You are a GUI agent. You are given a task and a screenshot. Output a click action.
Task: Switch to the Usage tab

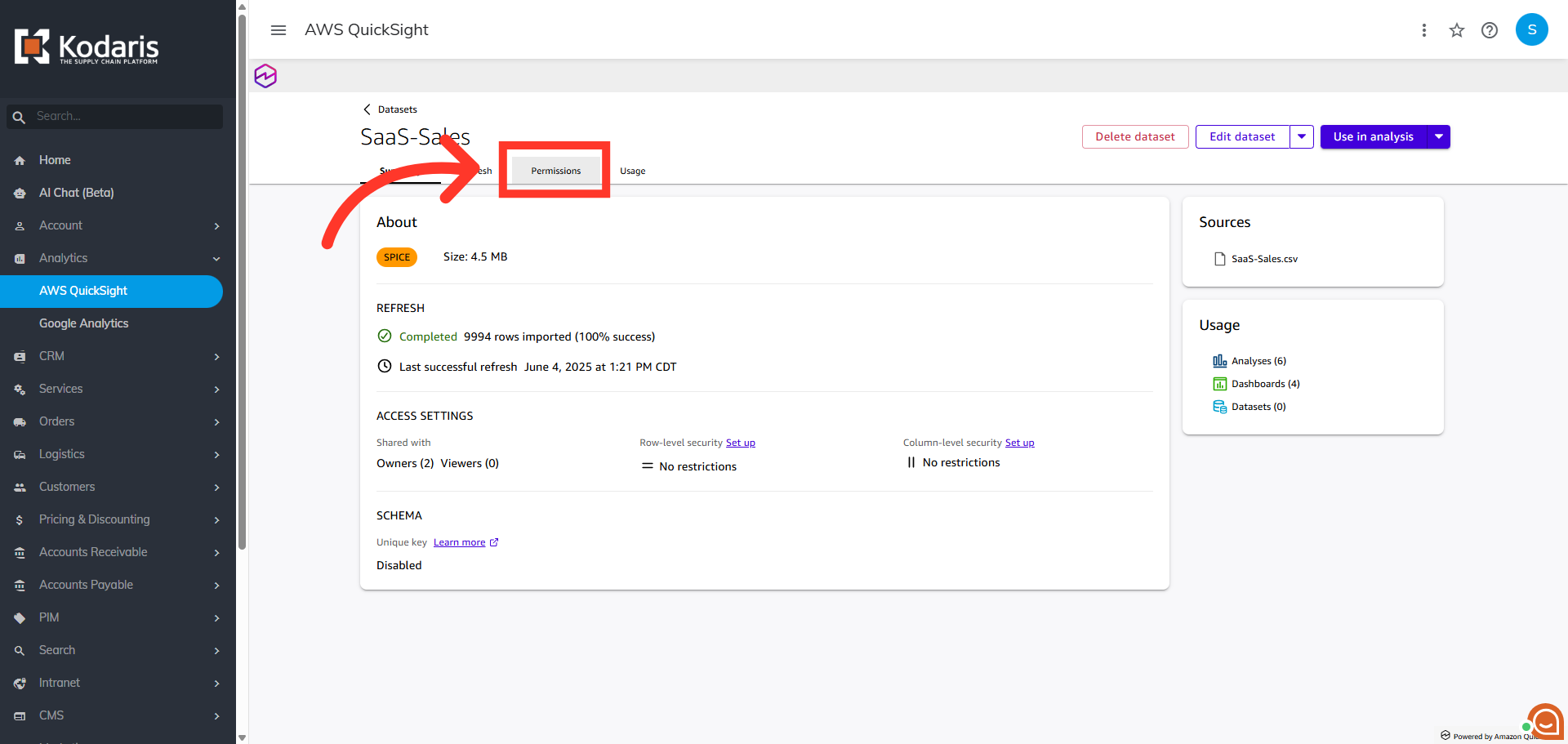pos(633,171)
